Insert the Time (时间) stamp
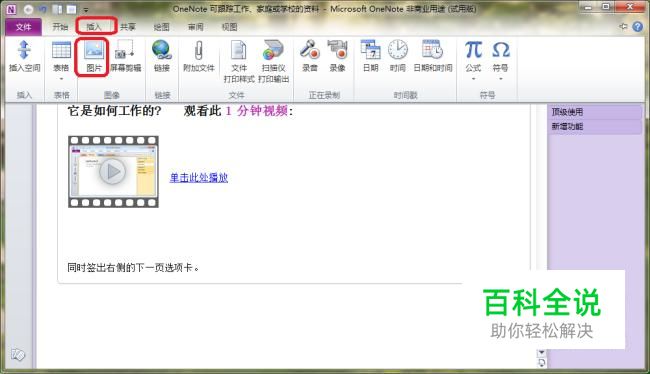650x374 pixels. pos(398,57)
